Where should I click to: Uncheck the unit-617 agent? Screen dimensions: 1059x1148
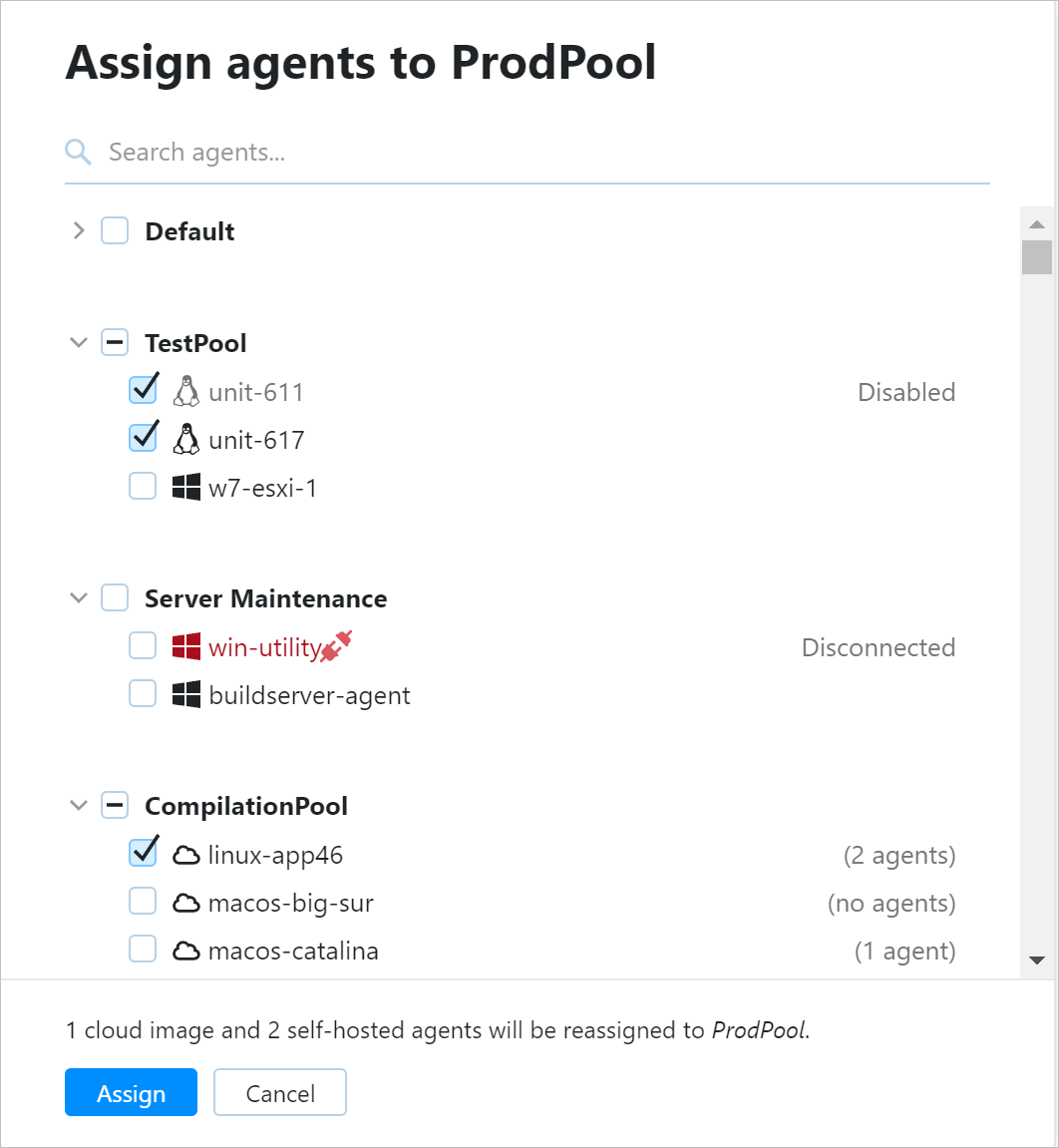pyautogui.click(x=143, y=437)
